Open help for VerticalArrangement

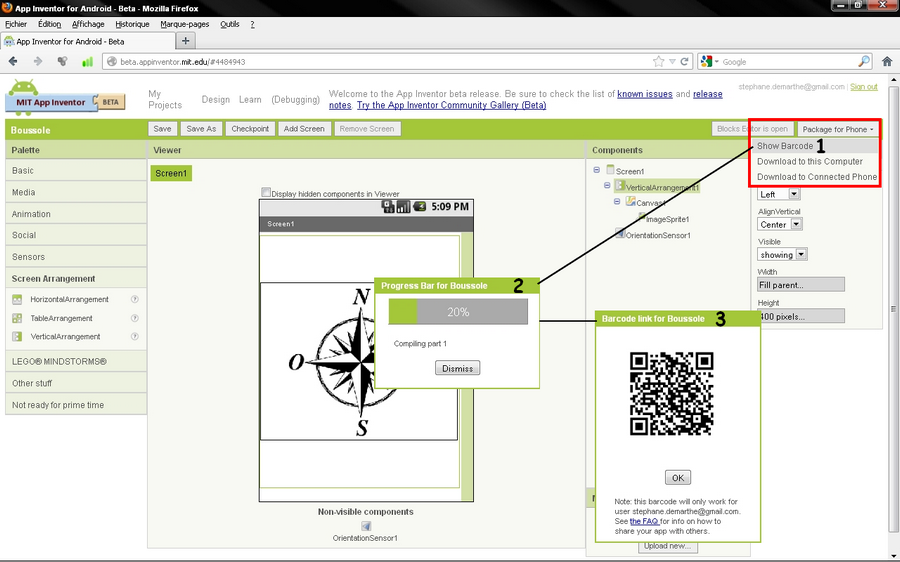pos(134,336)
